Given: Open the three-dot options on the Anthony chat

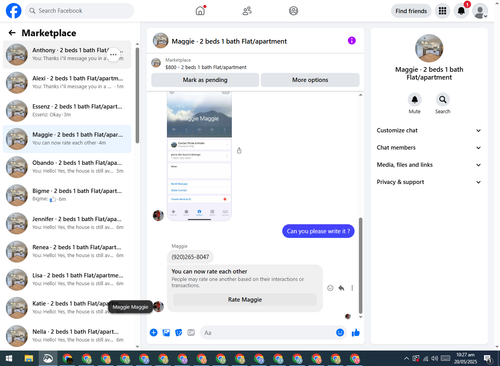Looking at the screenshot, I should tap(113, 54).
